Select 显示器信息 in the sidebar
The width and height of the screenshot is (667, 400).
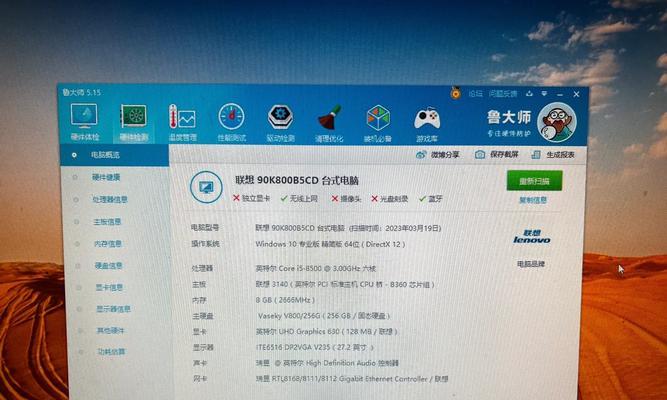point(113,309)
